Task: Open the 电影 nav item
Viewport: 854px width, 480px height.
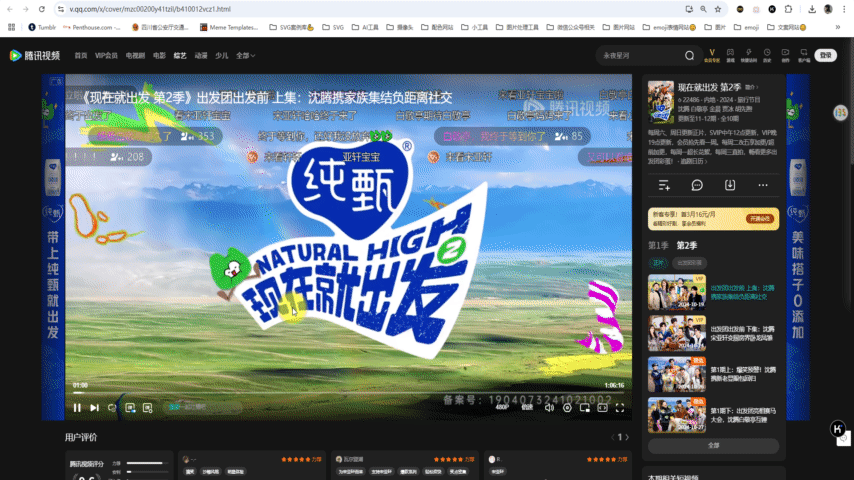Action: click(x=159, y=56)
